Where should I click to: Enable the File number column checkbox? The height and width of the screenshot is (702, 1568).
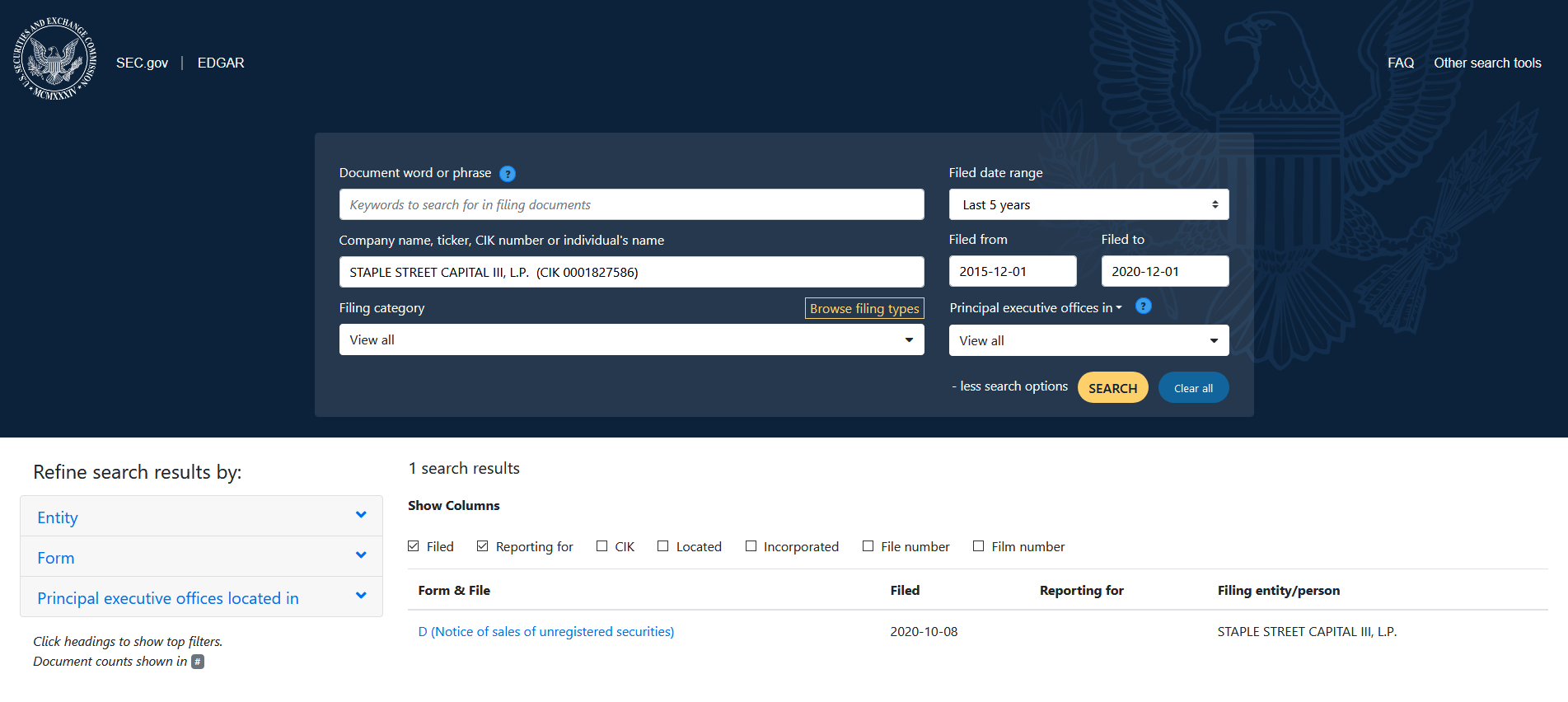click(x=868, y=546)
